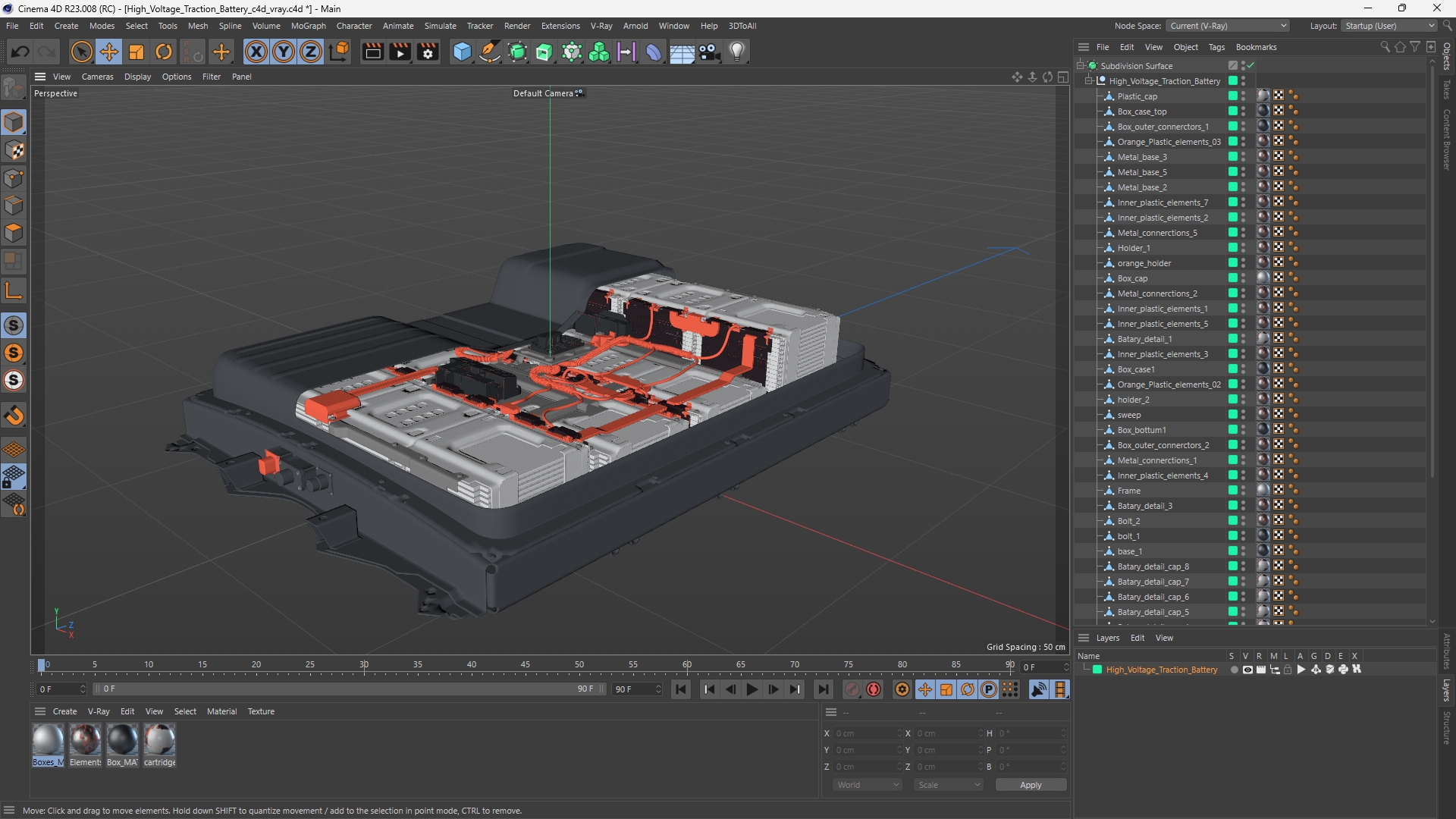This screenshot has width=1456, height=819.
Task: Toggle Autokeying button
Action: 874,689
